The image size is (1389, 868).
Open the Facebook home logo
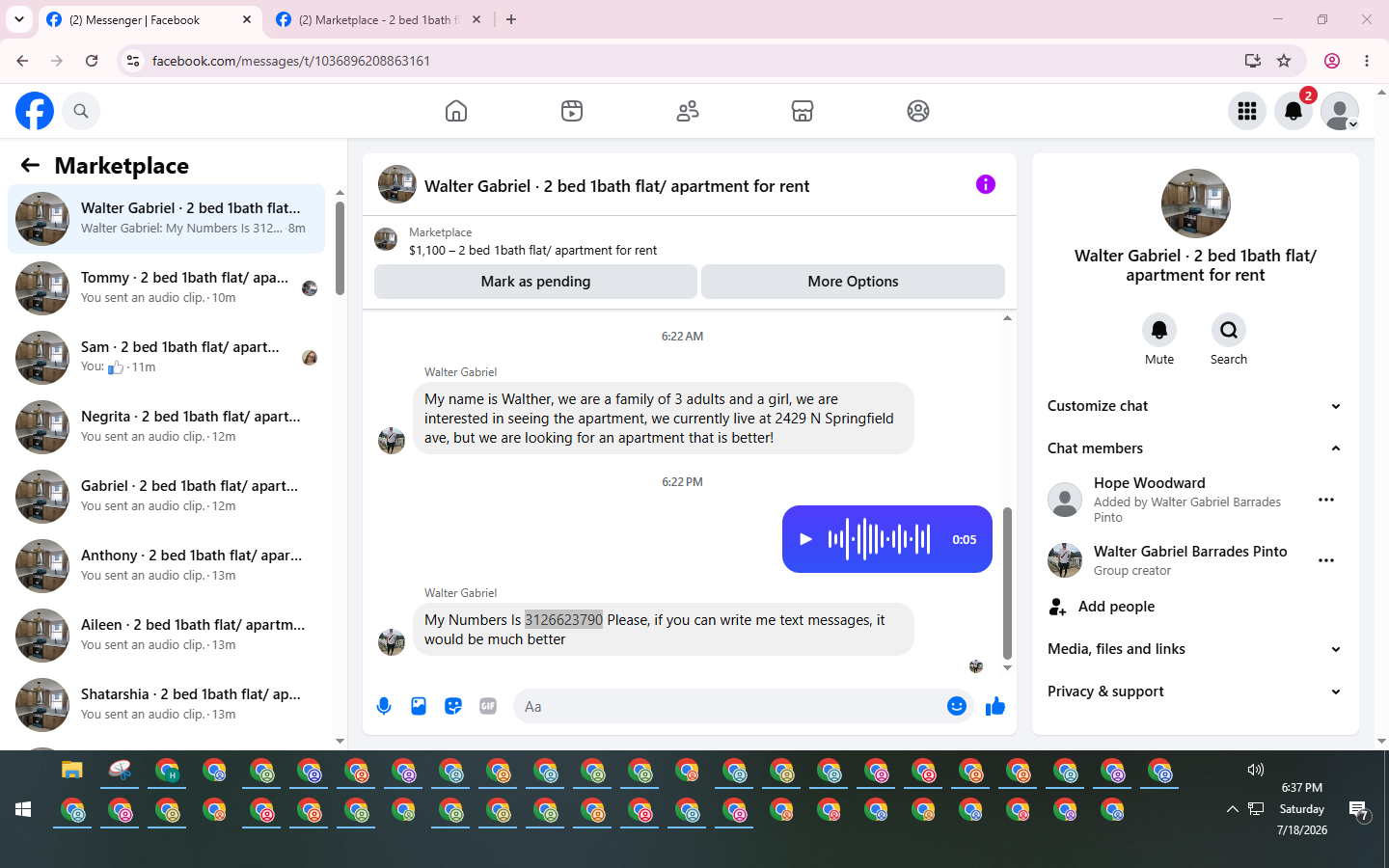pos(35,111)
